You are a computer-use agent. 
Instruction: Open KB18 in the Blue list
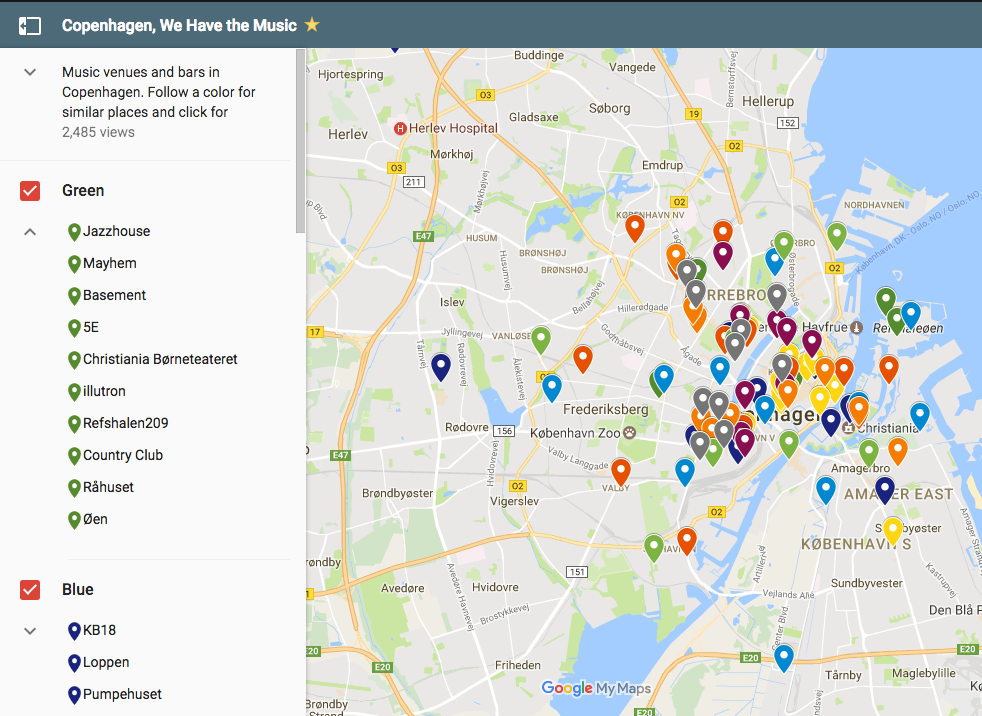(x=100, y=630)
